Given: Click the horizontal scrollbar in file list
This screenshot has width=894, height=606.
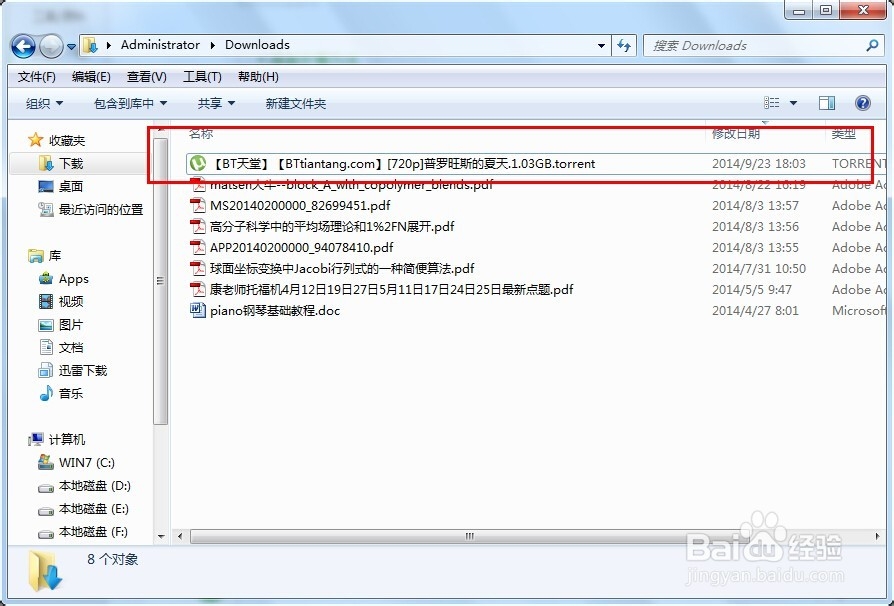Looking at the screenshot, I should [x=469, y=536].
